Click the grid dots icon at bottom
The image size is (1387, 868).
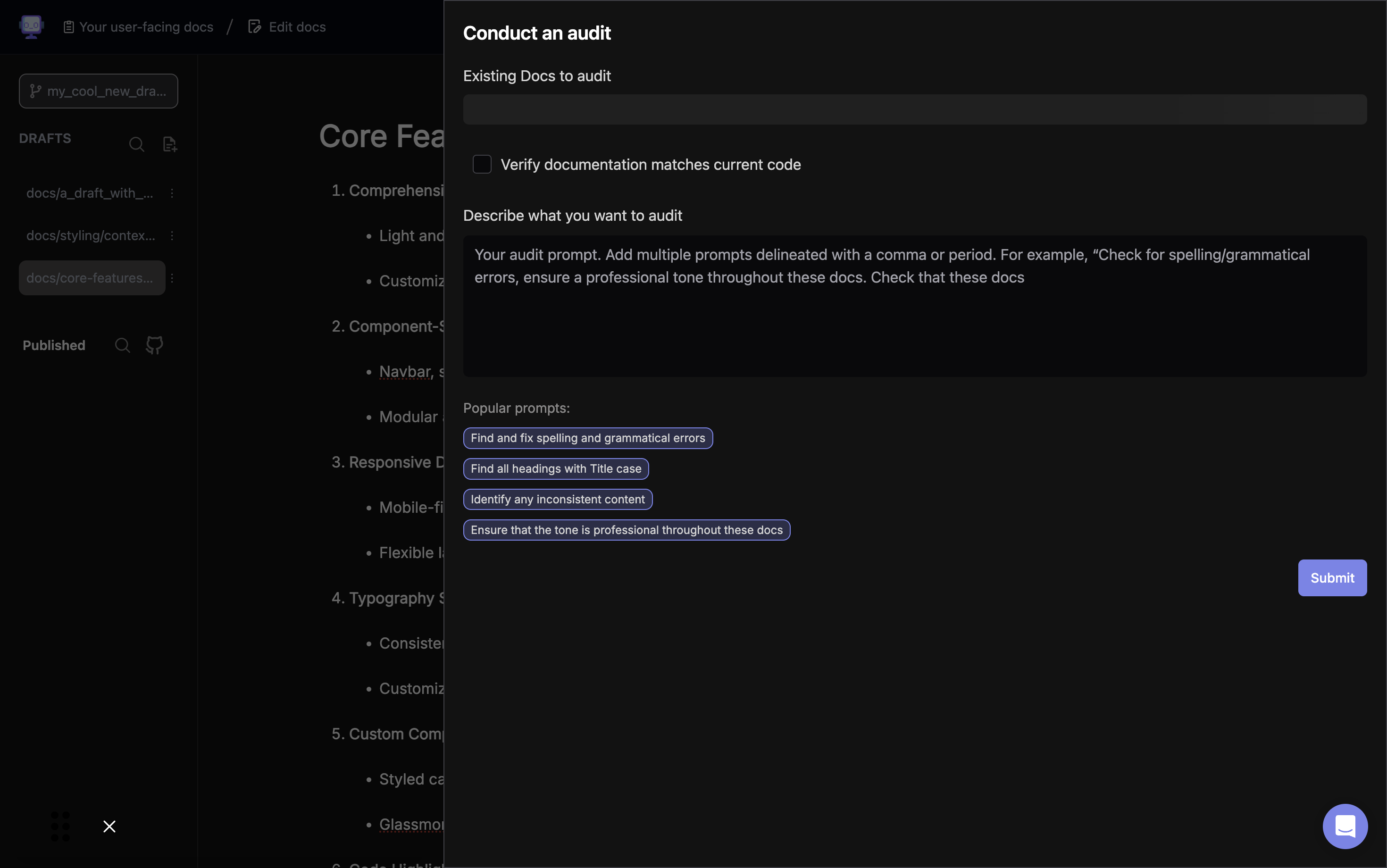(60, 826)
